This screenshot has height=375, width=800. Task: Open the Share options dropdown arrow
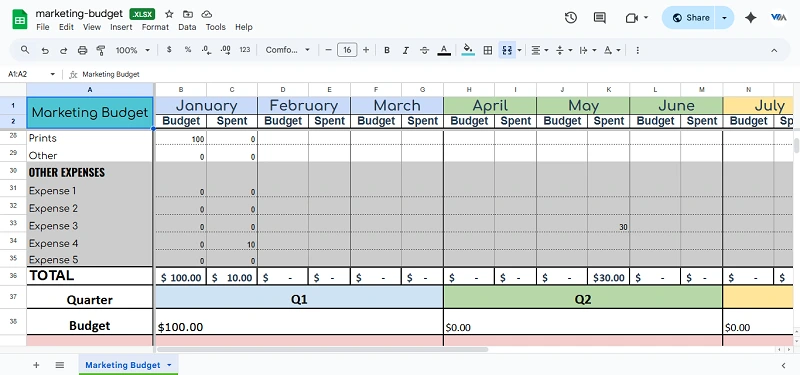coord(724,18)
